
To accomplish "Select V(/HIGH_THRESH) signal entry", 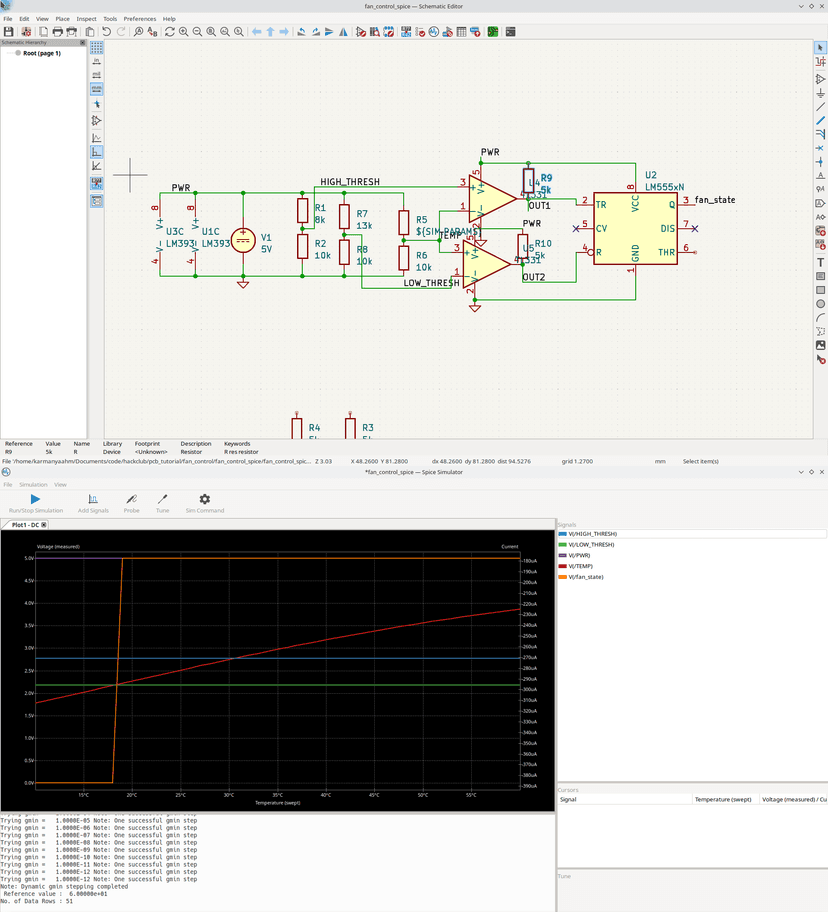I will click(591, 534).
